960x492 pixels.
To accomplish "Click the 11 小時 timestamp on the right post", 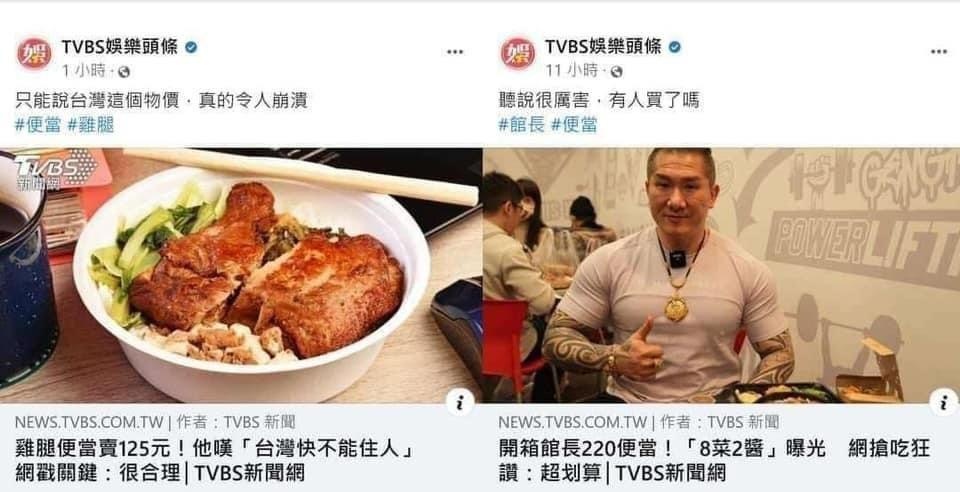I will pyautogui.click(x=572, y=71).
